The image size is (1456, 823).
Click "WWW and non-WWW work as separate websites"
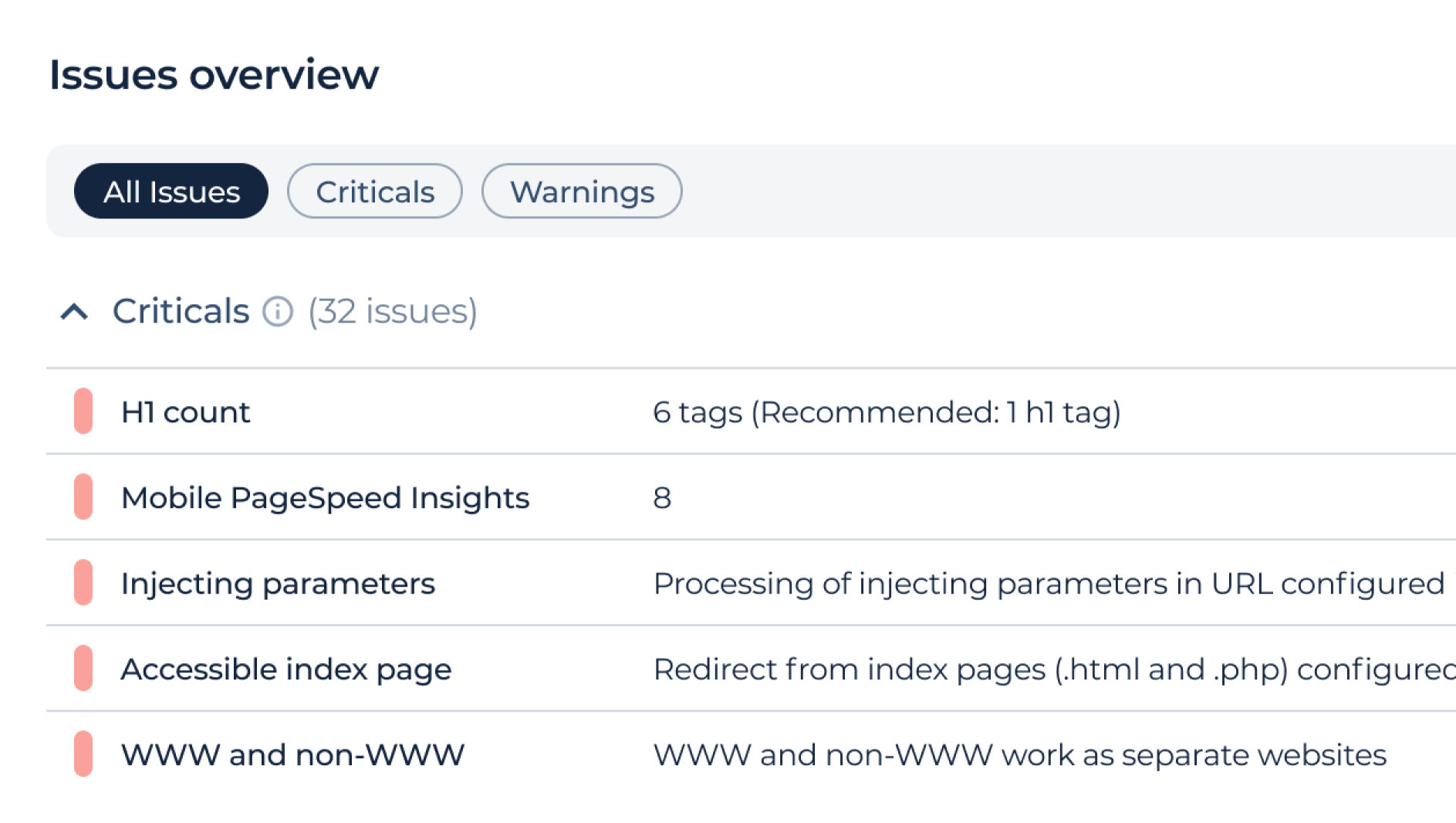pyautogui.click(x=1020, y=755)
